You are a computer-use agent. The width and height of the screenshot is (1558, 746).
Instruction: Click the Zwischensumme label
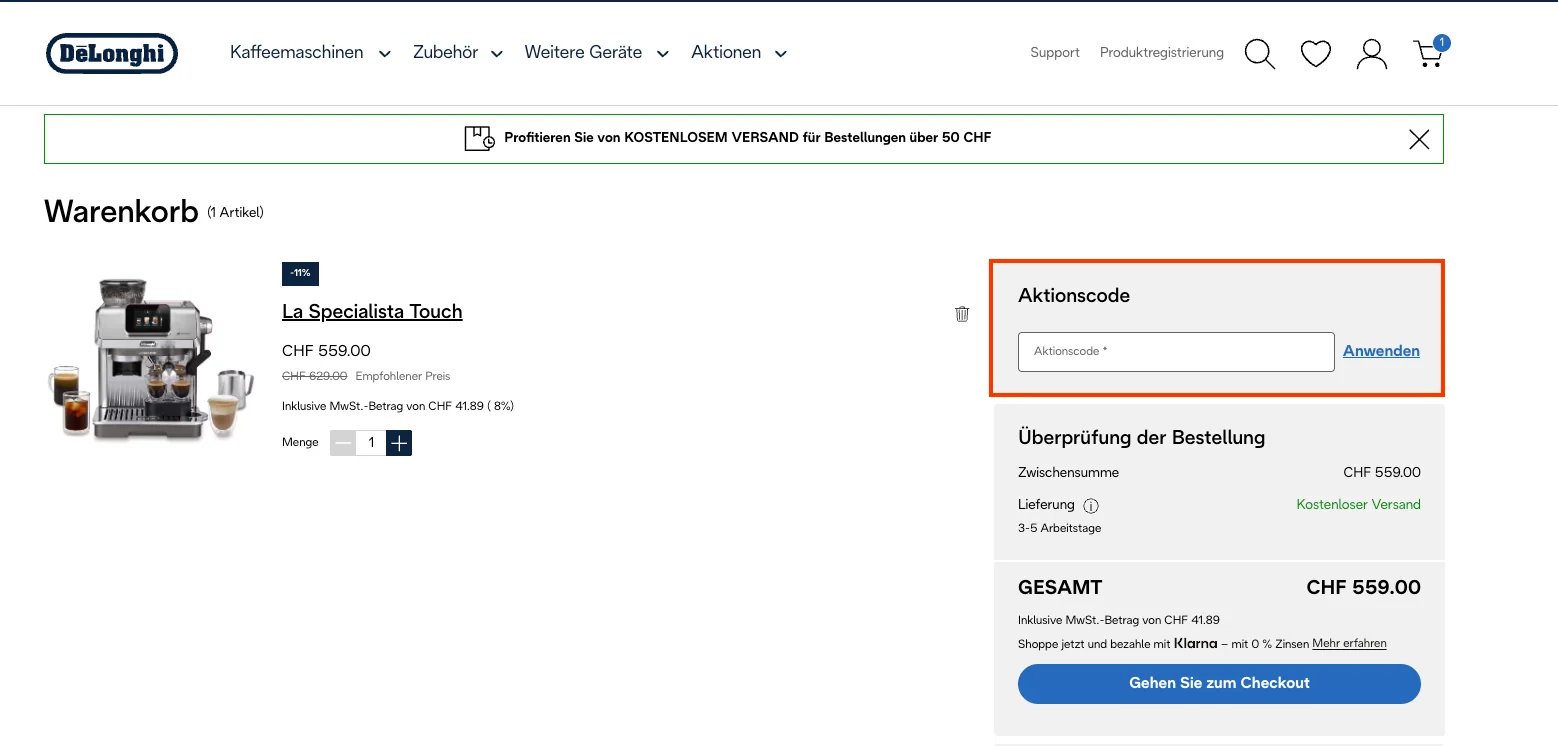pos(1068,472)
